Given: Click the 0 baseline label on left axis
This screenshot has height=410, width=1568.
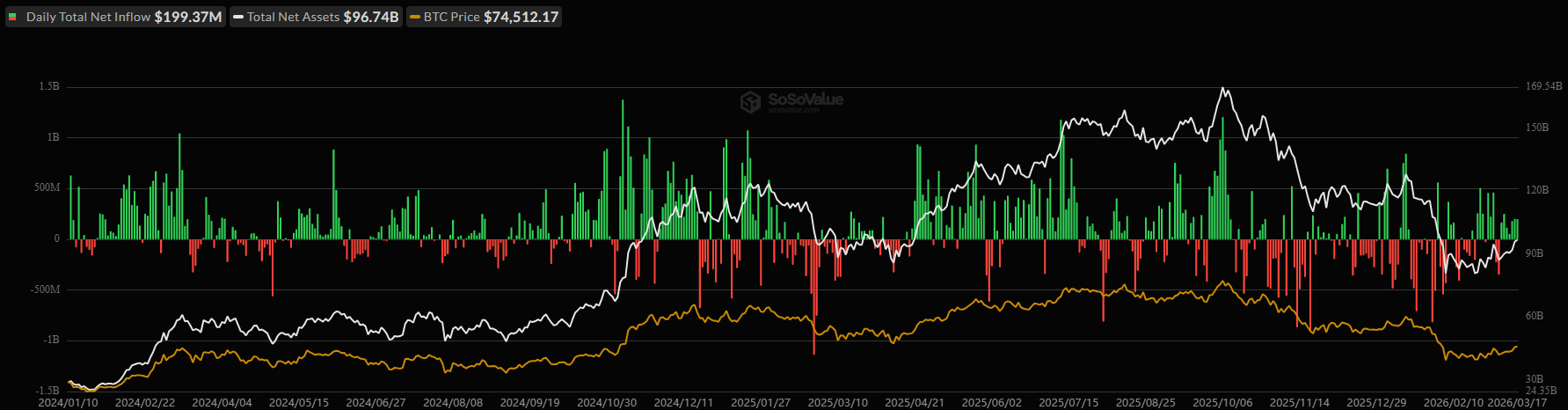Looking at the screenshot, I should [57, 238].
